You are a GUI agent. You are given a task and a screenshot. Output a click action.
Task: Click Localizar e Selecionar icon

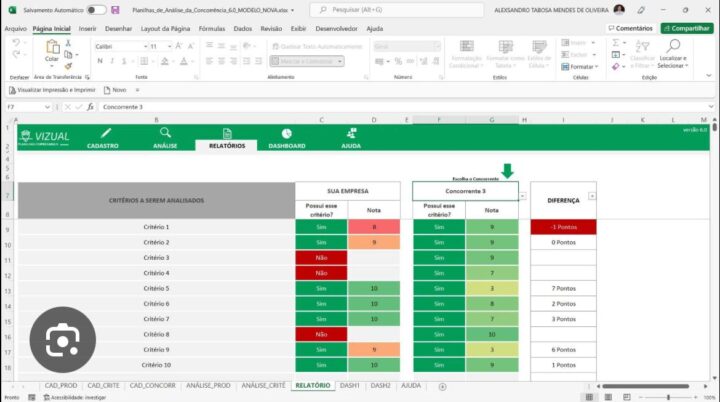pyautogui.click(x=673, y=48)
